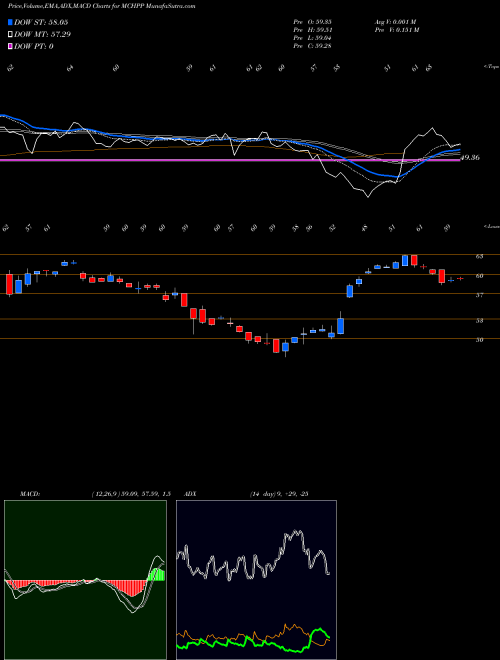This screenshot has width=500, height=660.
Task: Click the 'Pre H: 59.51' high value
Action: coord(312,30)
